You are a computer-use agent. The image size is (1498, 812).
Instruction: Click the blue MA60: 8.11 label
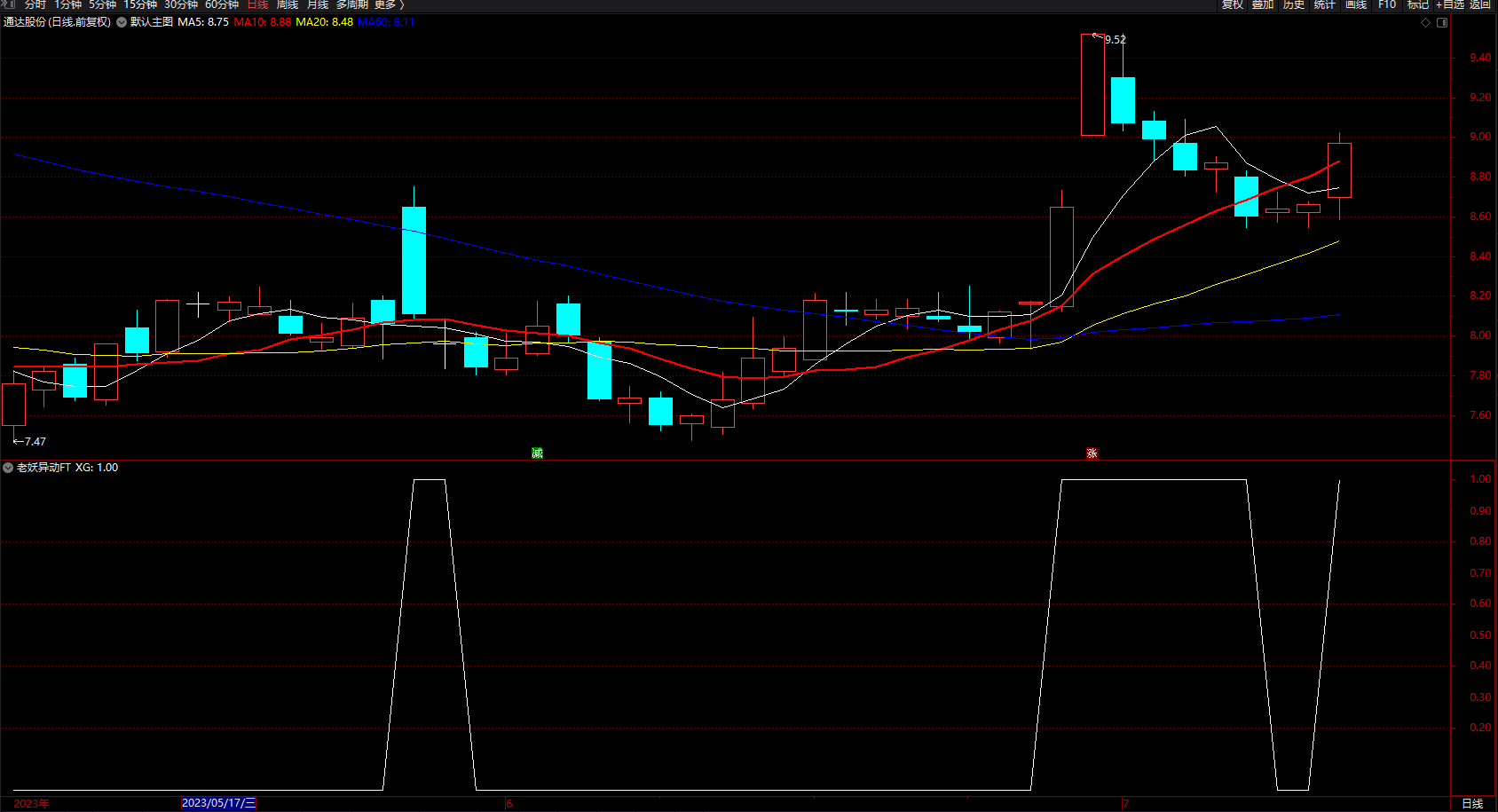coord(386,22)
